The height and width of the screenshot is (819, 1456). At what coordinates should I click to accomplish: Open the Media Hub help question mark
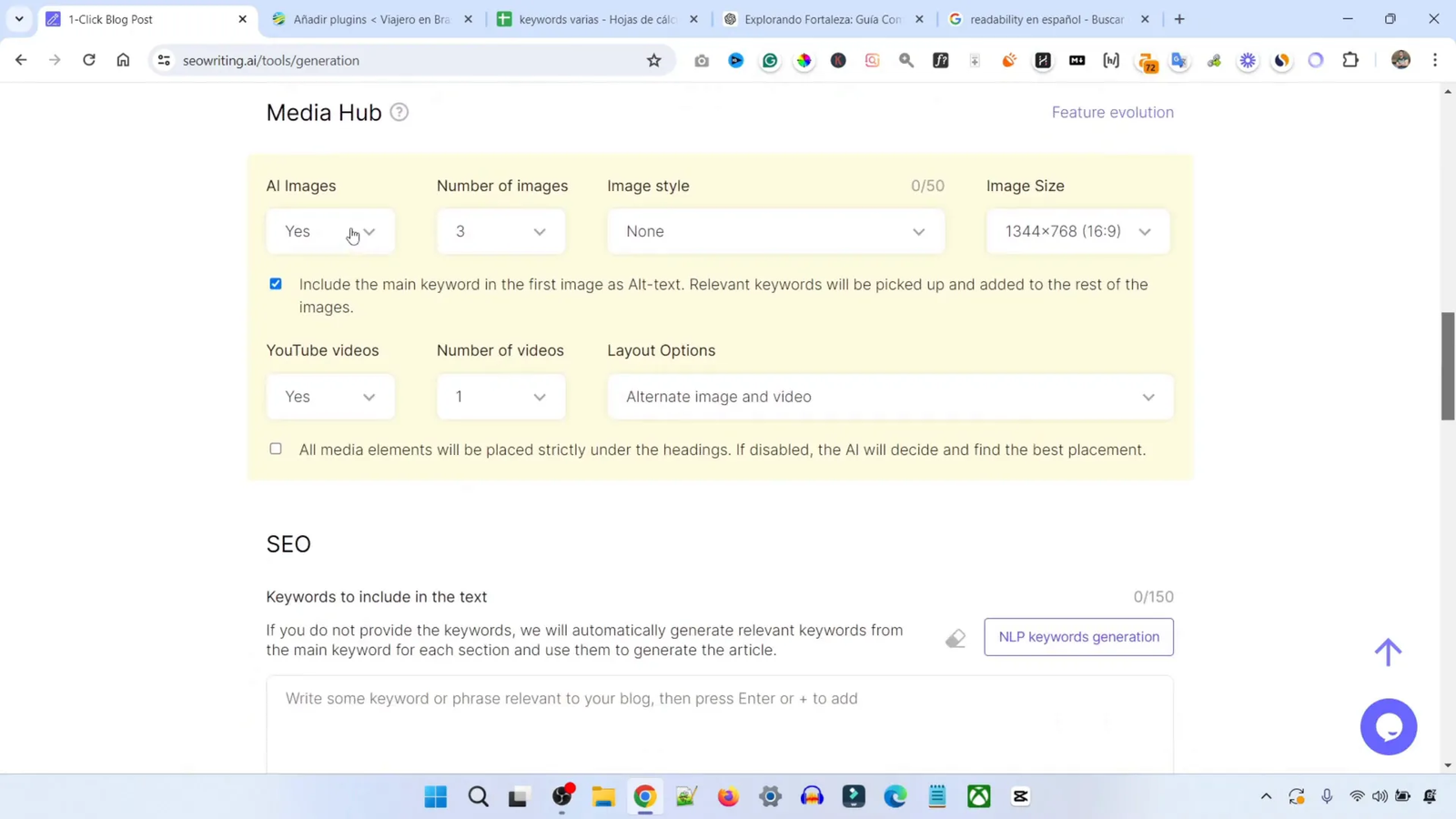(399, 112)
